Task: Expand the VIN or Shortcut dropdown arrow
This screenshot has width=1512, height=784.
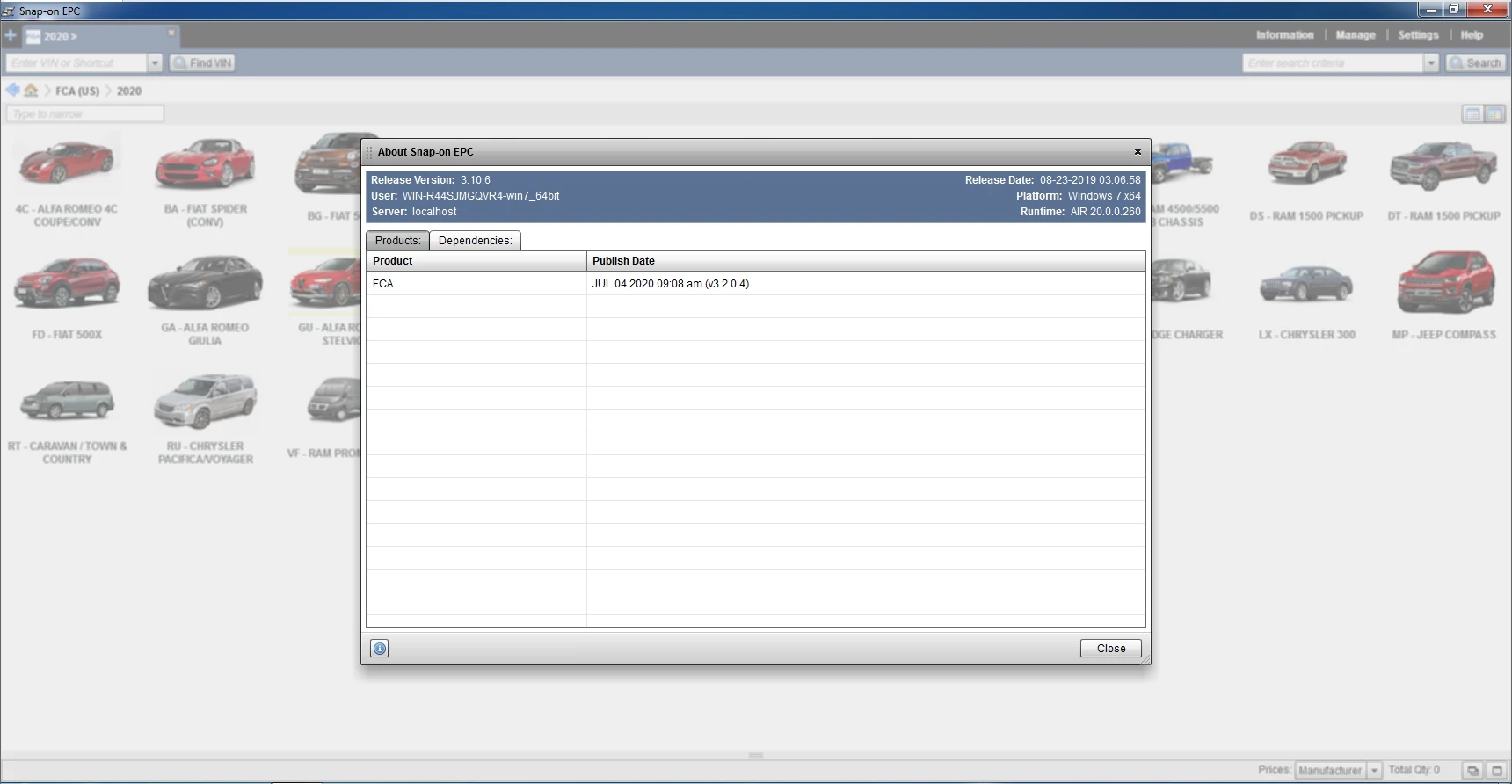Action: pyautogui.click(x=155, y=63)
